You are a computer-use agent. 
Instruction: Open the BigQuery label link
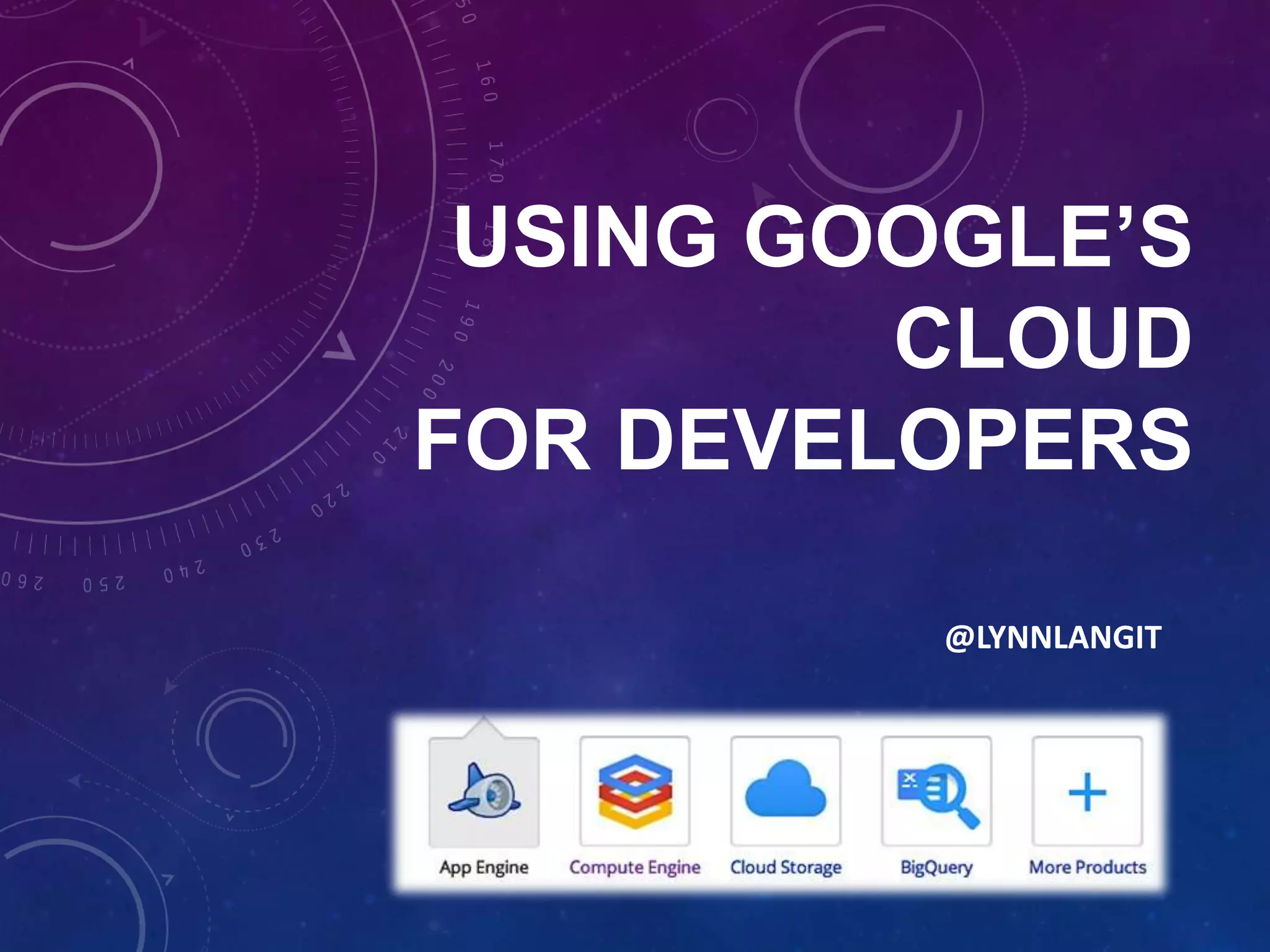[936, 868]
